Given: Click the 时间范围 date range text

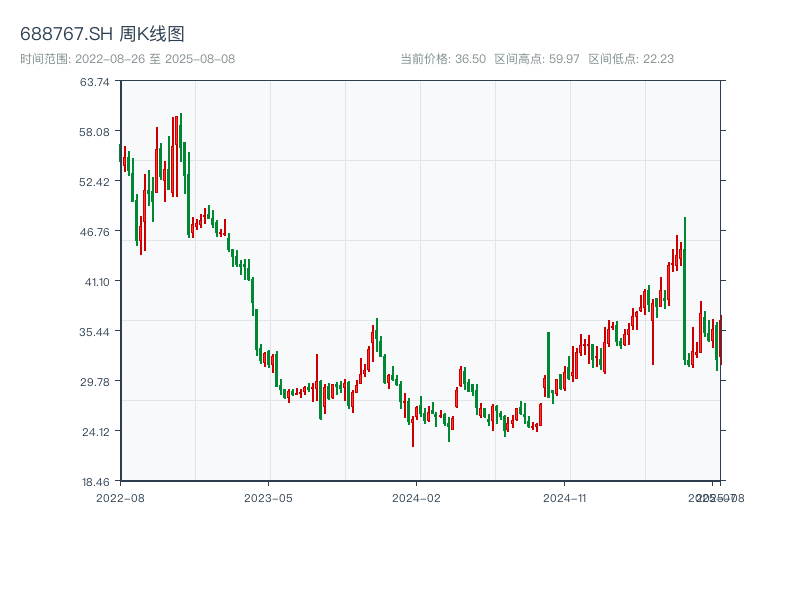Looking at the screenshot, I should pyautogui.click(x=127, y=59).
